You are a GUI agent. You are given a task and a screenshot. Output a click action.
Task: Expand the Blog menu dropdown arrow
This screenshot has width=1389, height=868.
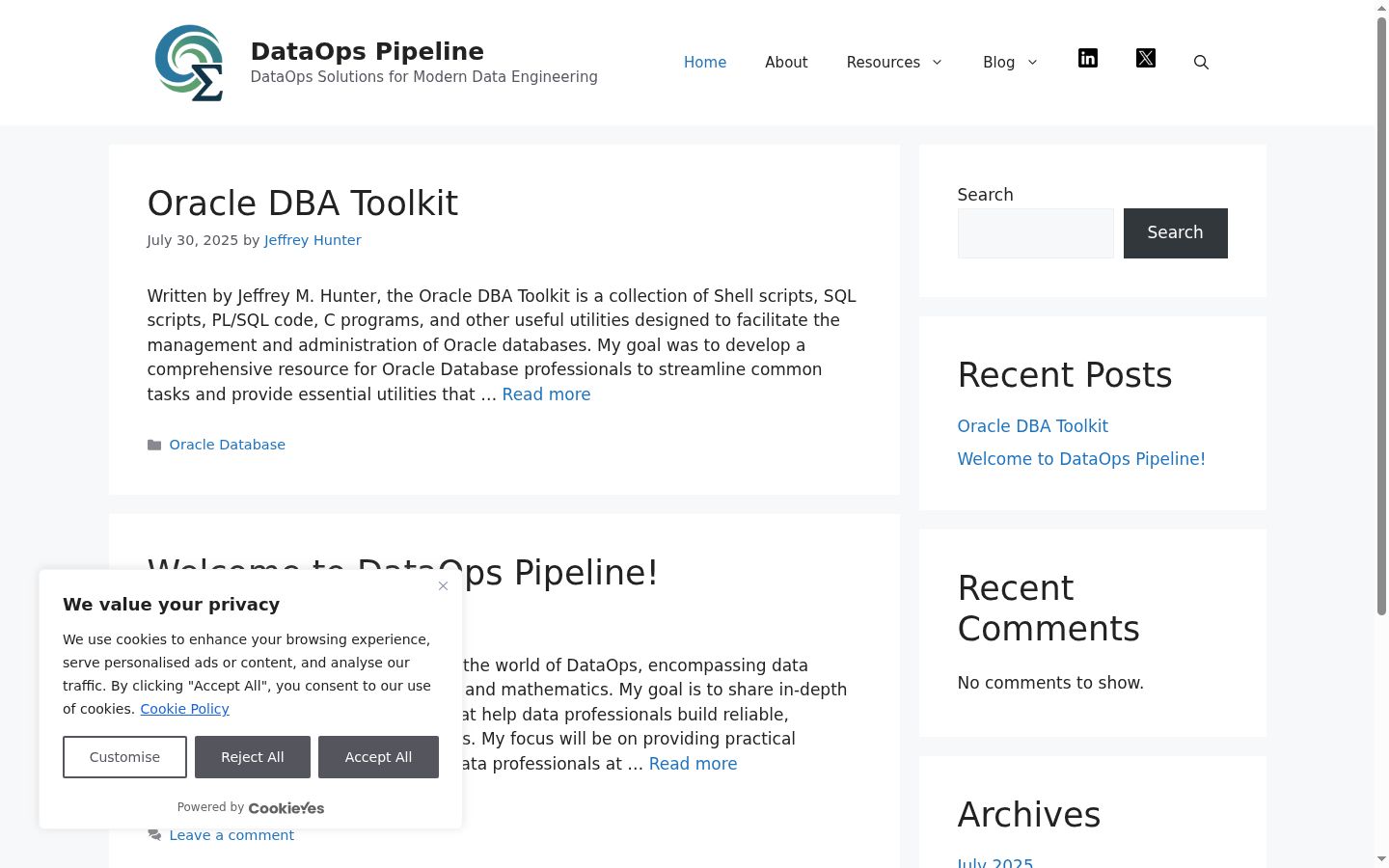click(1032, 63)
